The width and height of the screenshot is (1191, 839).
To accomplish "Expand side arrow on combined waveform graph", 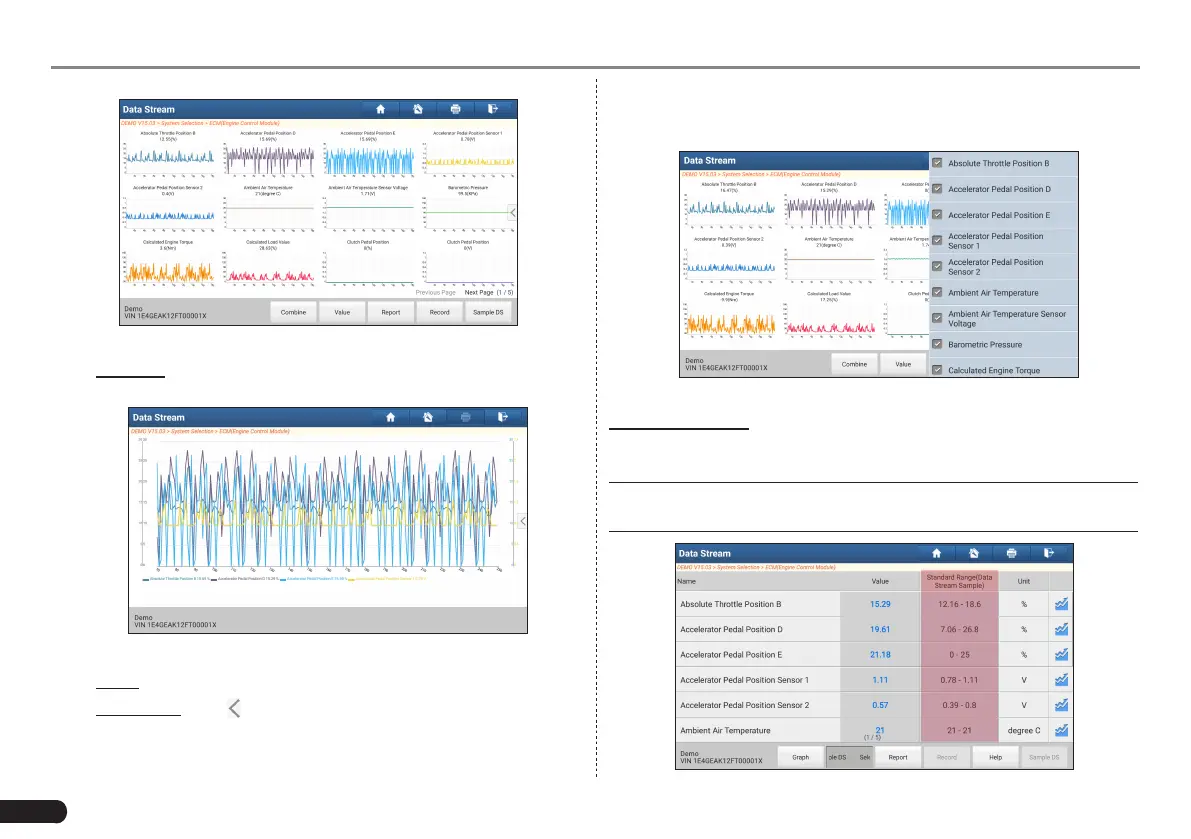I will pyautogui.click(x=523, y=521).
